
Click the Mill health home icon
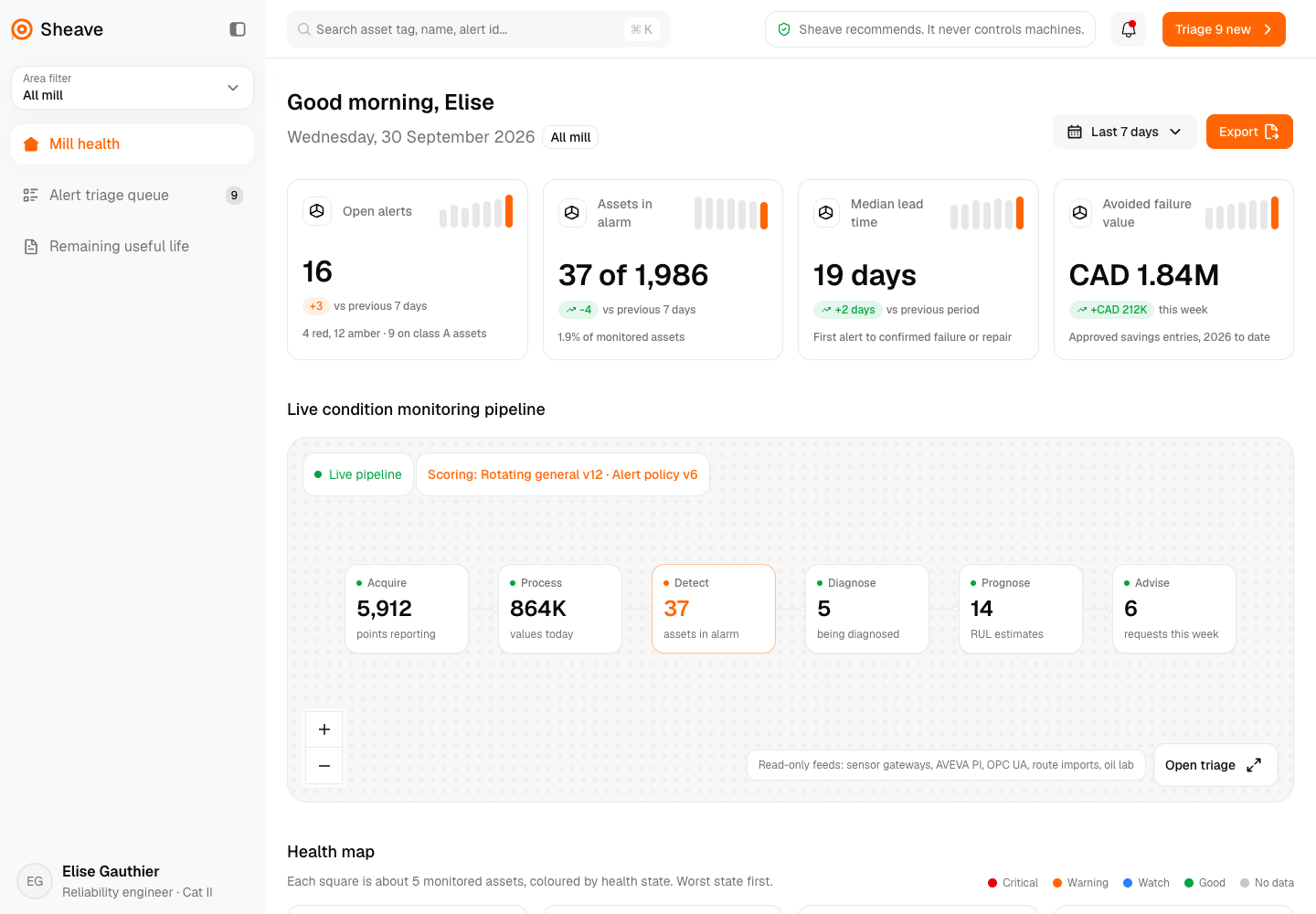point(31,144)
